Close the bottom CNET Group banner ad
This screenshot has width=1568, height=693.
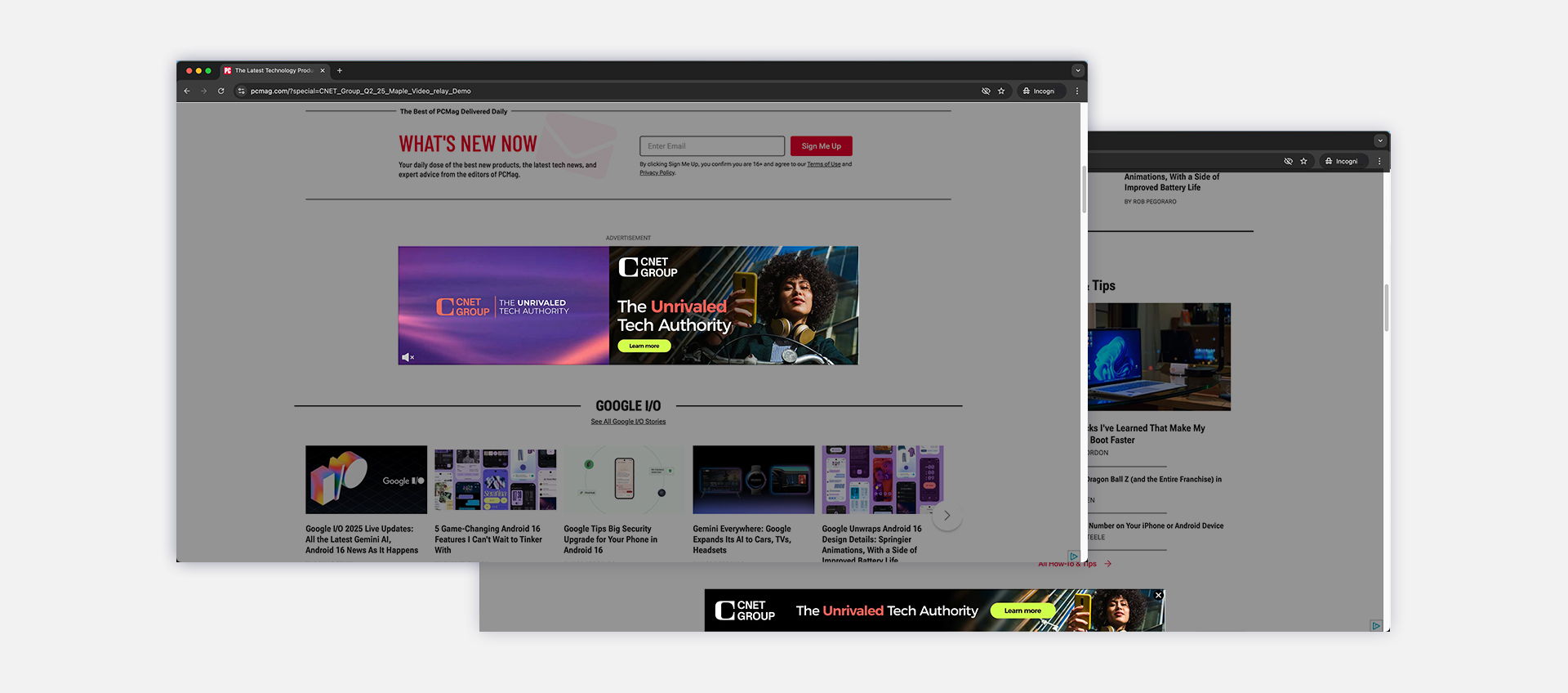click(1158, 595)
